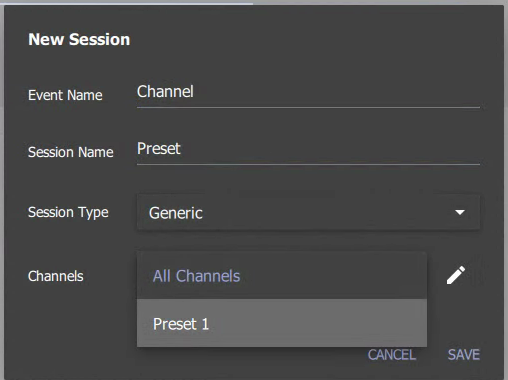Click the word Preset in Session Name

click(x=159, y=149)
